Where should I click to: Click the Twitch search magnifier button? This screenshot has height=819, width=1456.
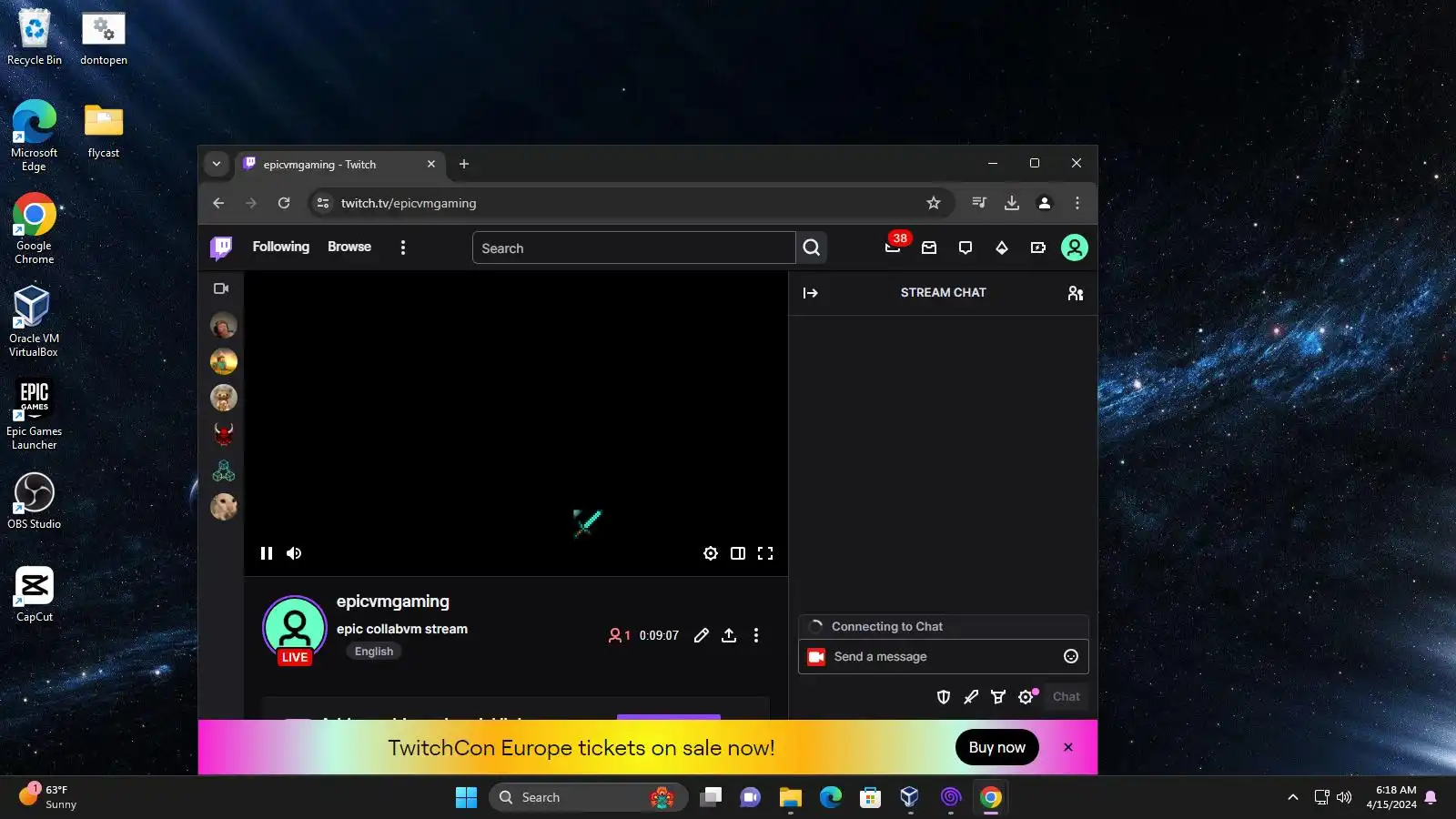click(x=812, y=248)
